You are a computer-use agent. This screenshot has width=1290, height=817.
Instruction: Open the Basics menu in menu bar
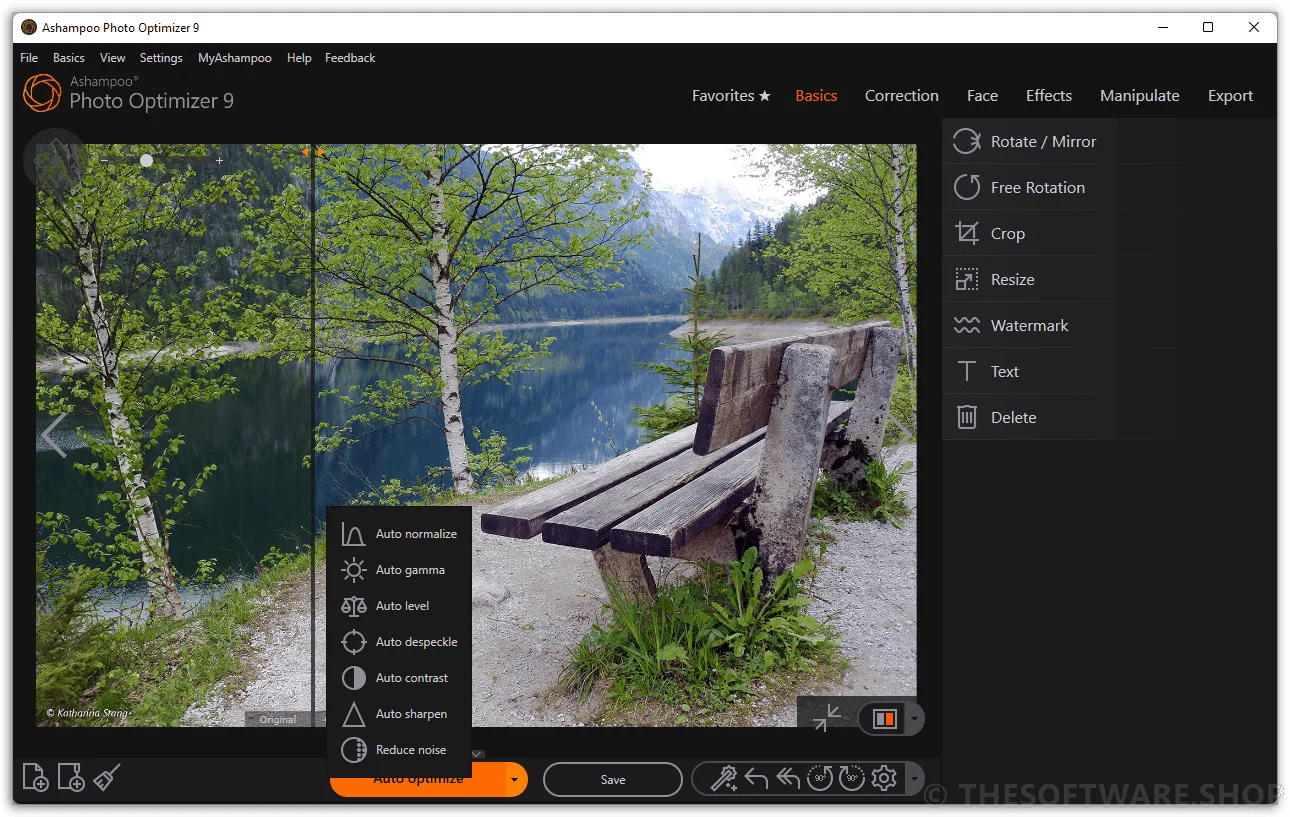pos(69,58)
